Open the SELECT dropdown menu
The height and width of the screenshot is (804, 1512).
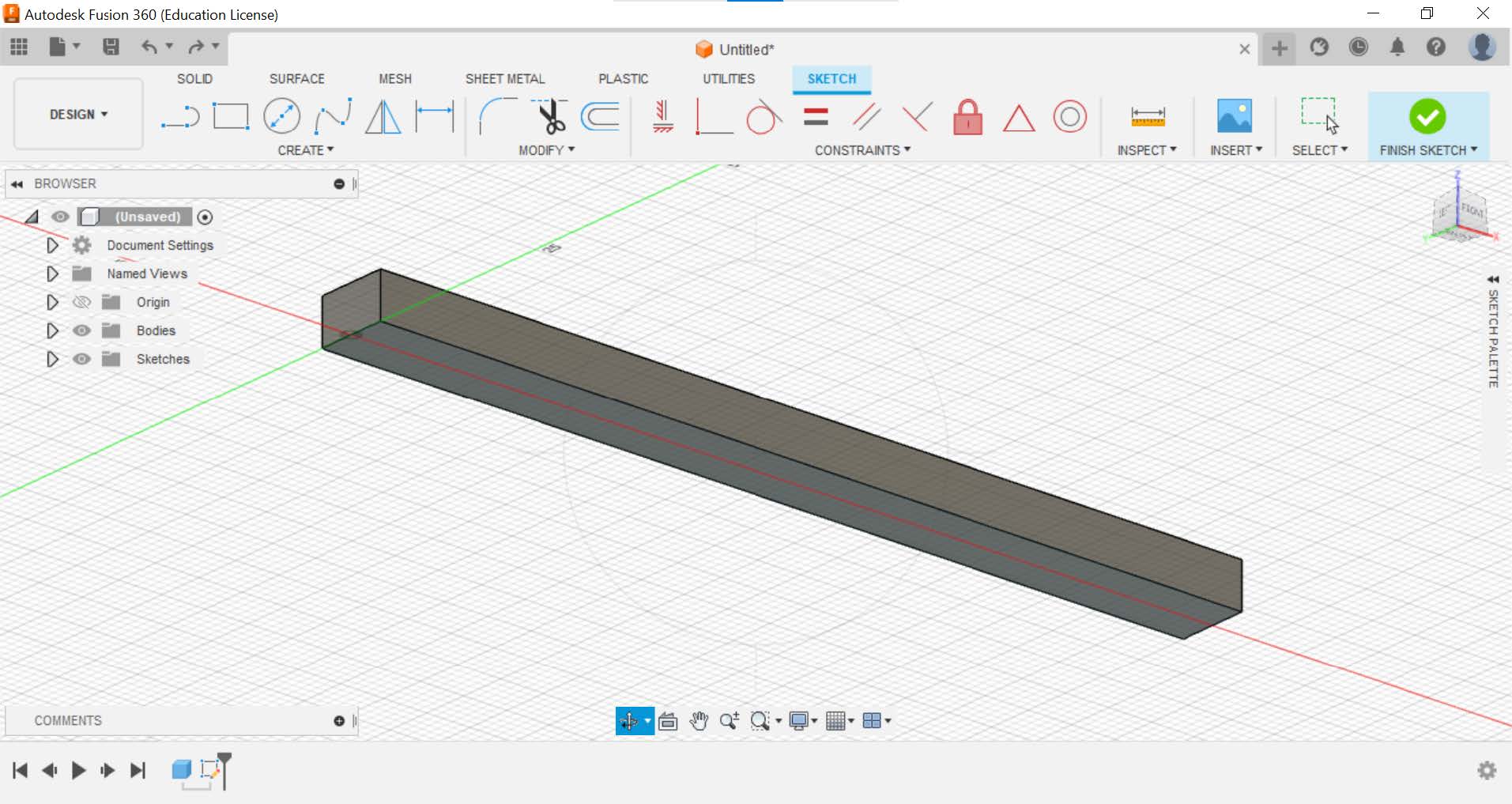(x=1320, y=150)
